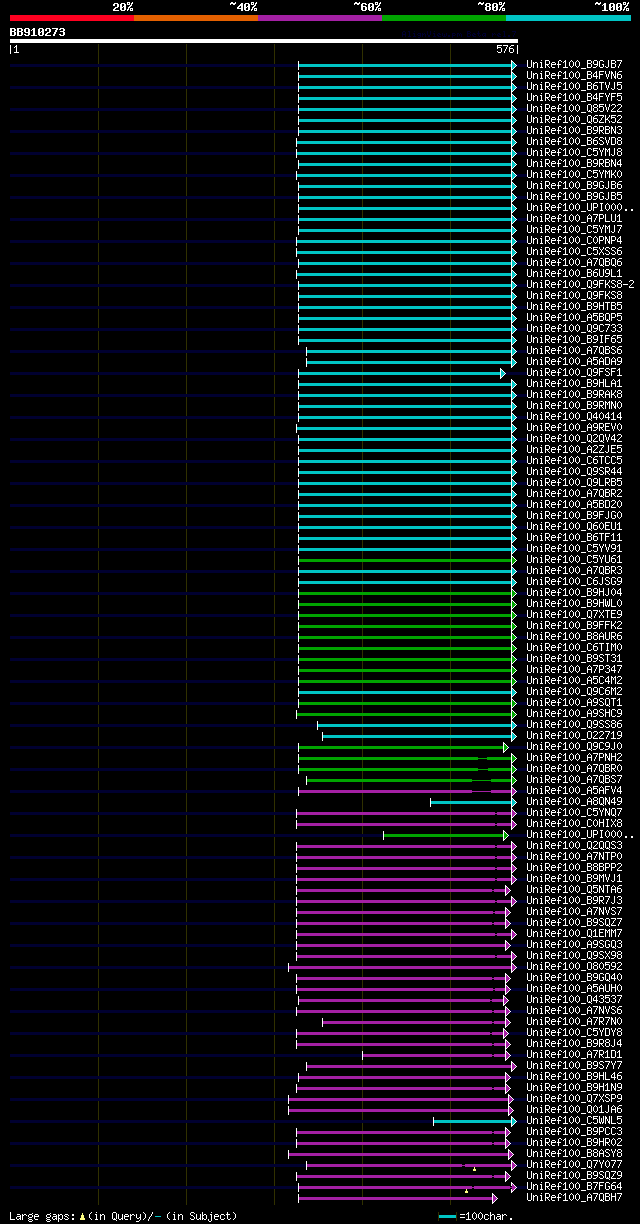Click the UniRef100_Q9FKS8-2 hit label

coord(580,284)
